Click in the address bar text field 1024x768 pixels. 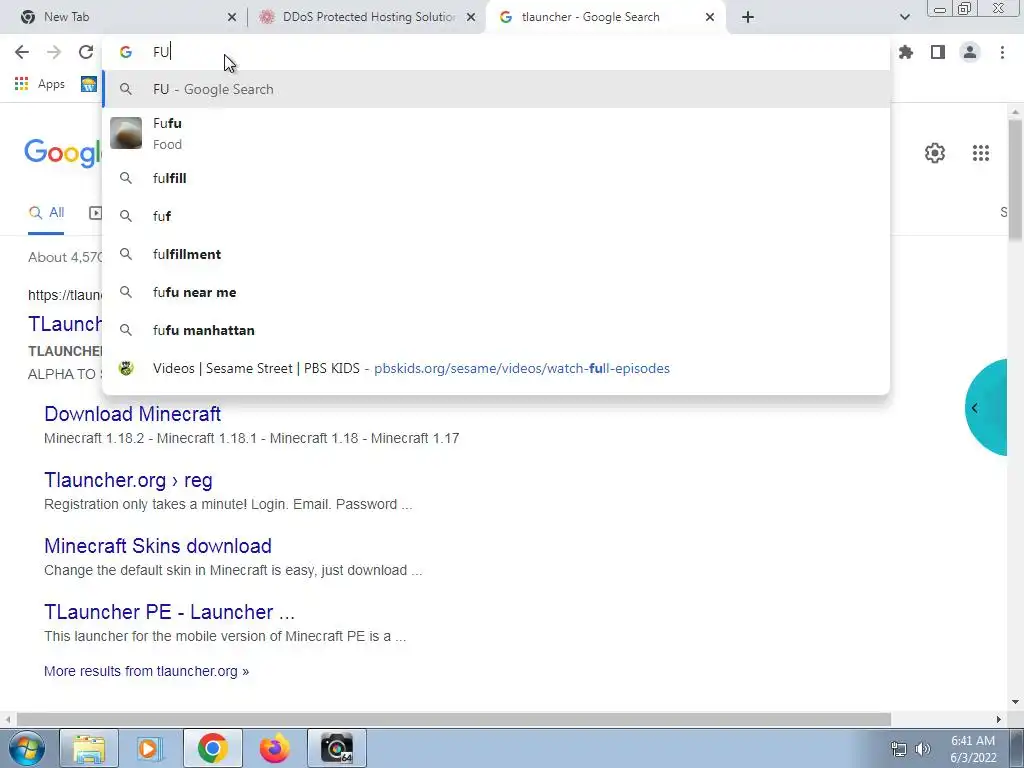496,52
